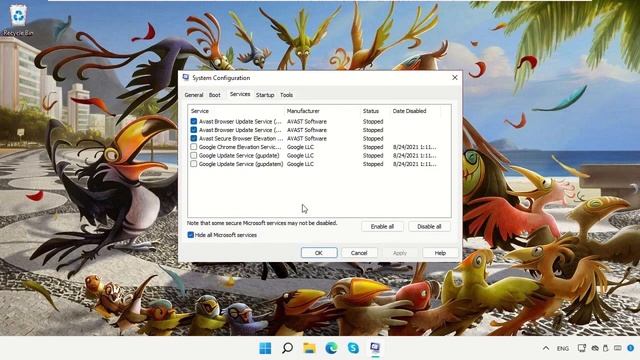Click AVAST Software in Secure Browser row

307,138
